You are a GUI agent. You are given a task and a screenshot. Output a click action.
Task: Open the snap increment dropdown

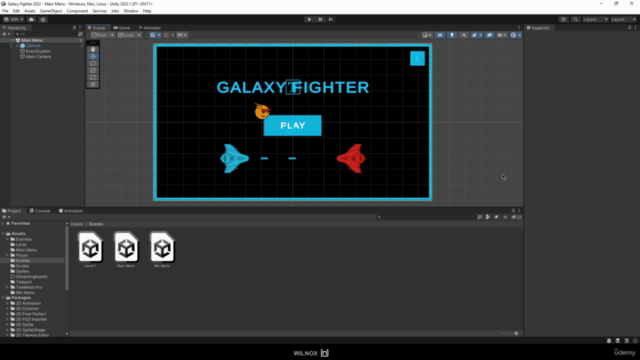182,35
